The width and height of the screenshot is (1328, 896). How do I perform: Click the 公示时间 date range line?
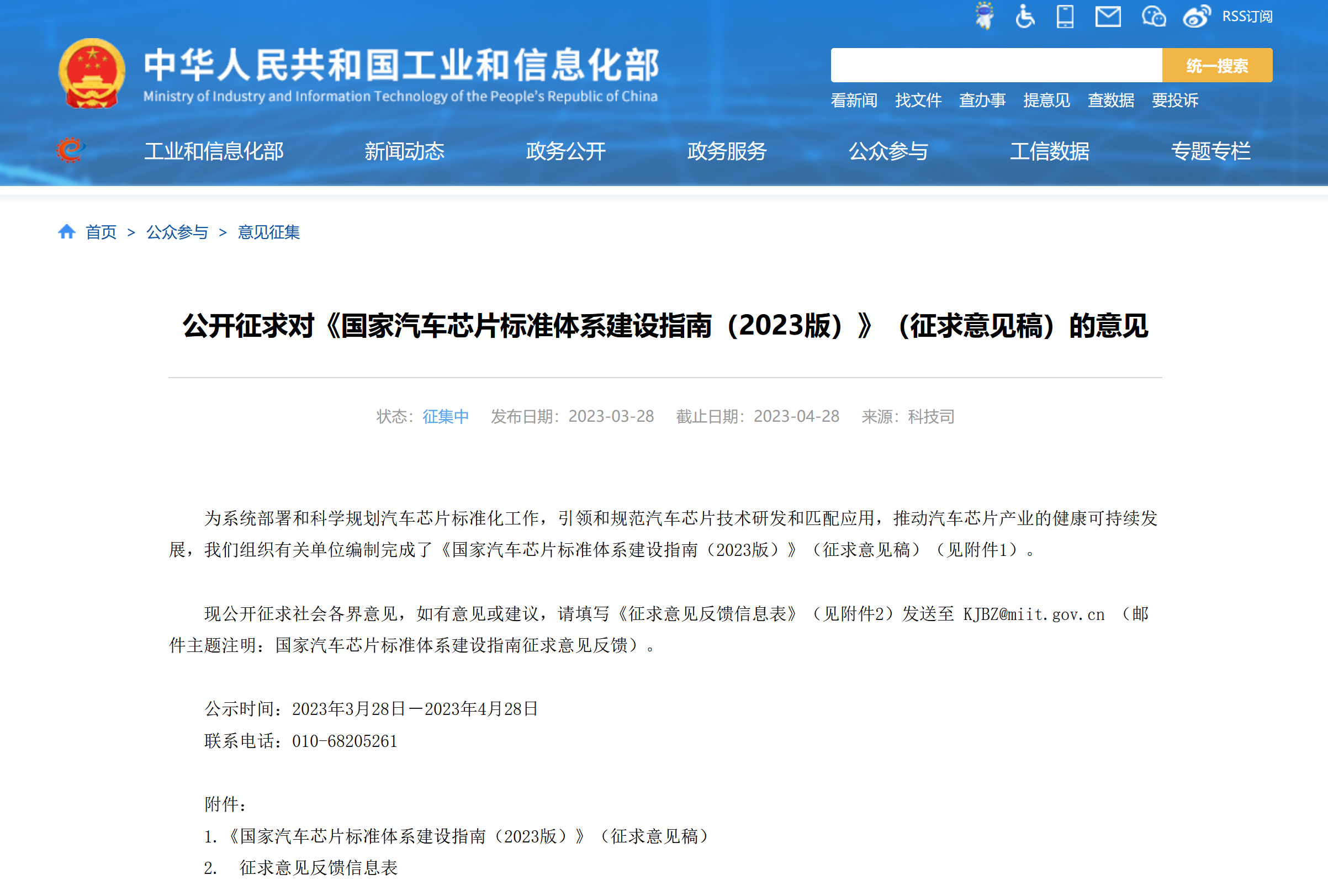pyautogui.click(x=372, y=709)
